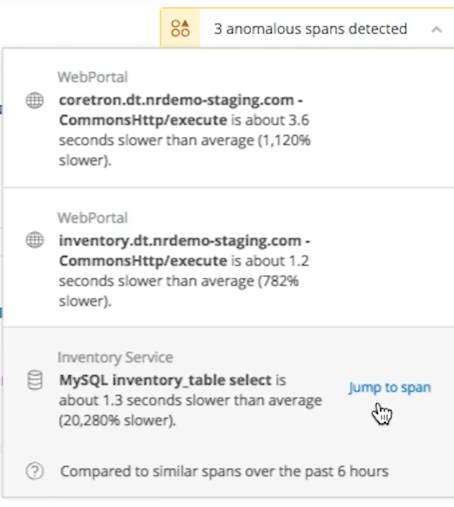Click the second WebPortal service label
454x507 pixels.
pos(93,218)
